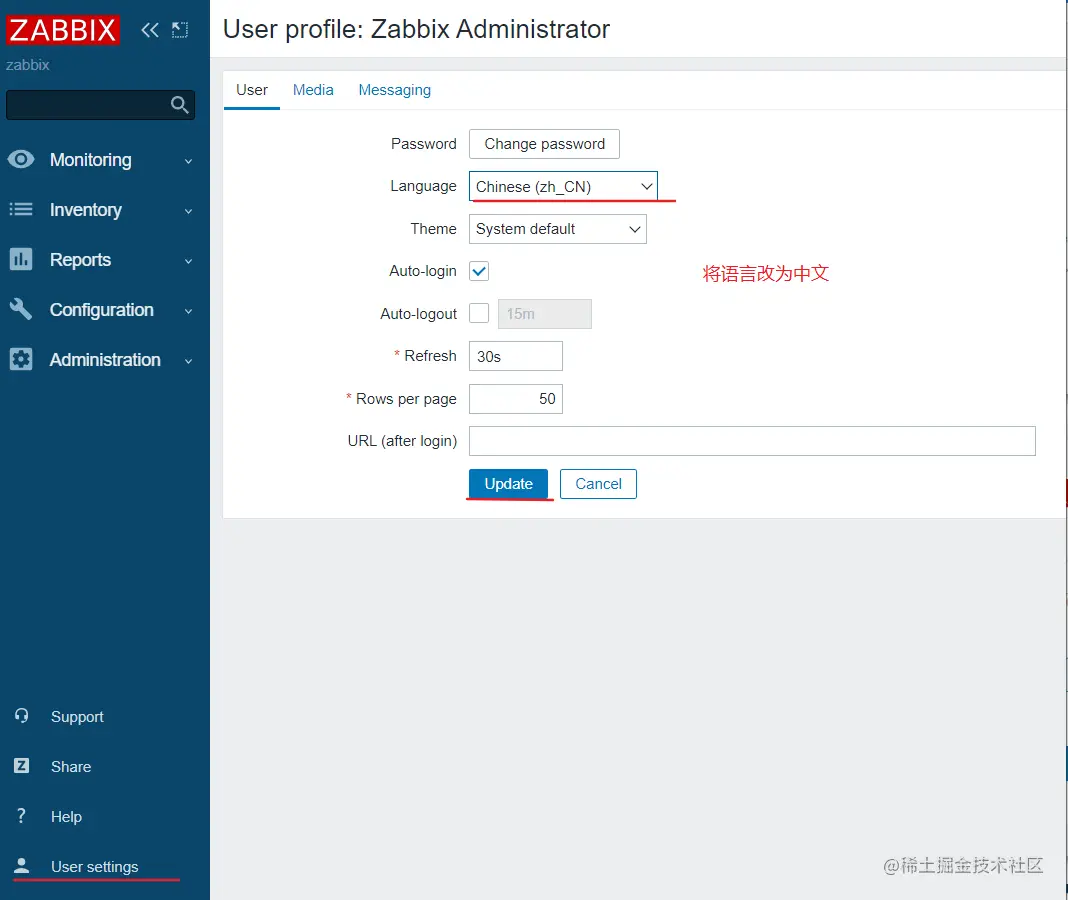Click the search magnifier icon
Screen dimensions: 1068x900
(x=179, y=105)
